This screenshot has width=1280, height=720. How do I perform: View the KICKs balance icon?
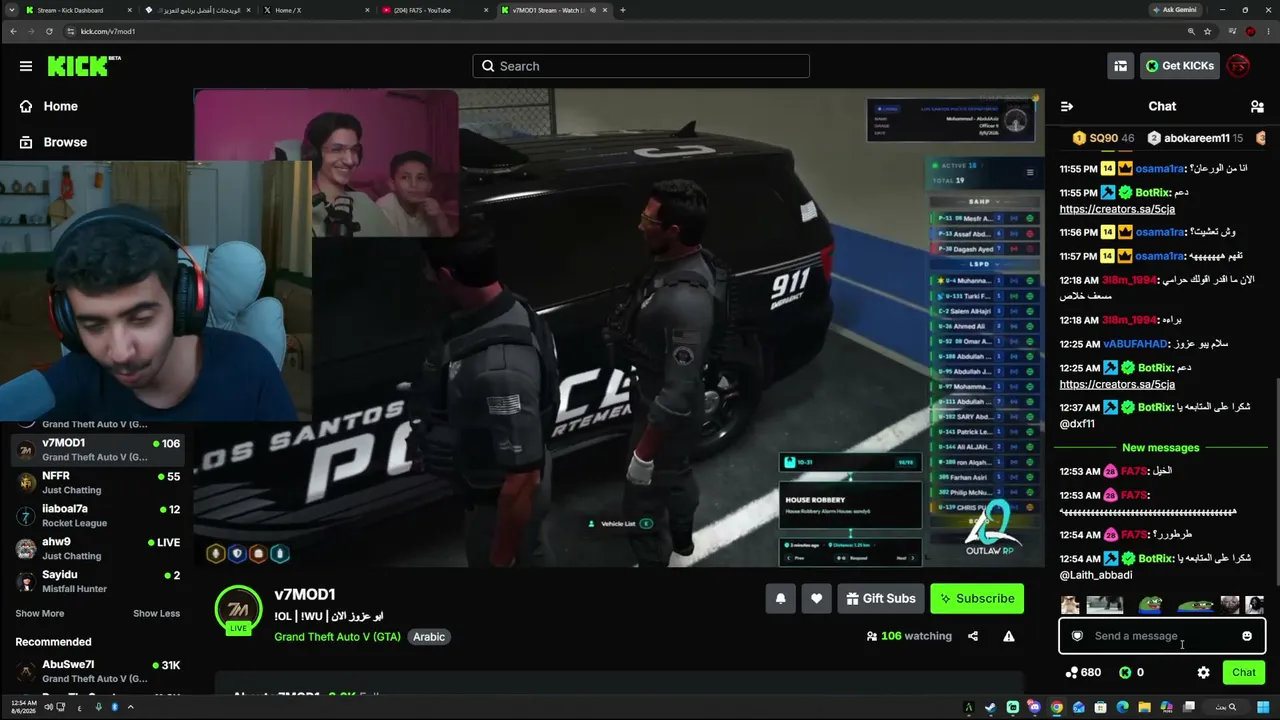pyautogui.click(x=1125, y=673)
